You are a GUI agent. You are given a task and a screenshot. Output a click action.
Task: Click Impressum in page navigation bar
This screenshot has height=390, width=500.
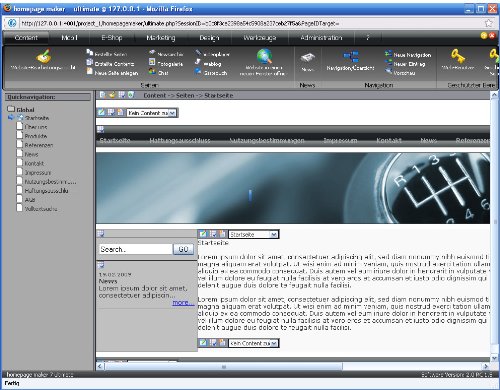(x=340, y=140)
